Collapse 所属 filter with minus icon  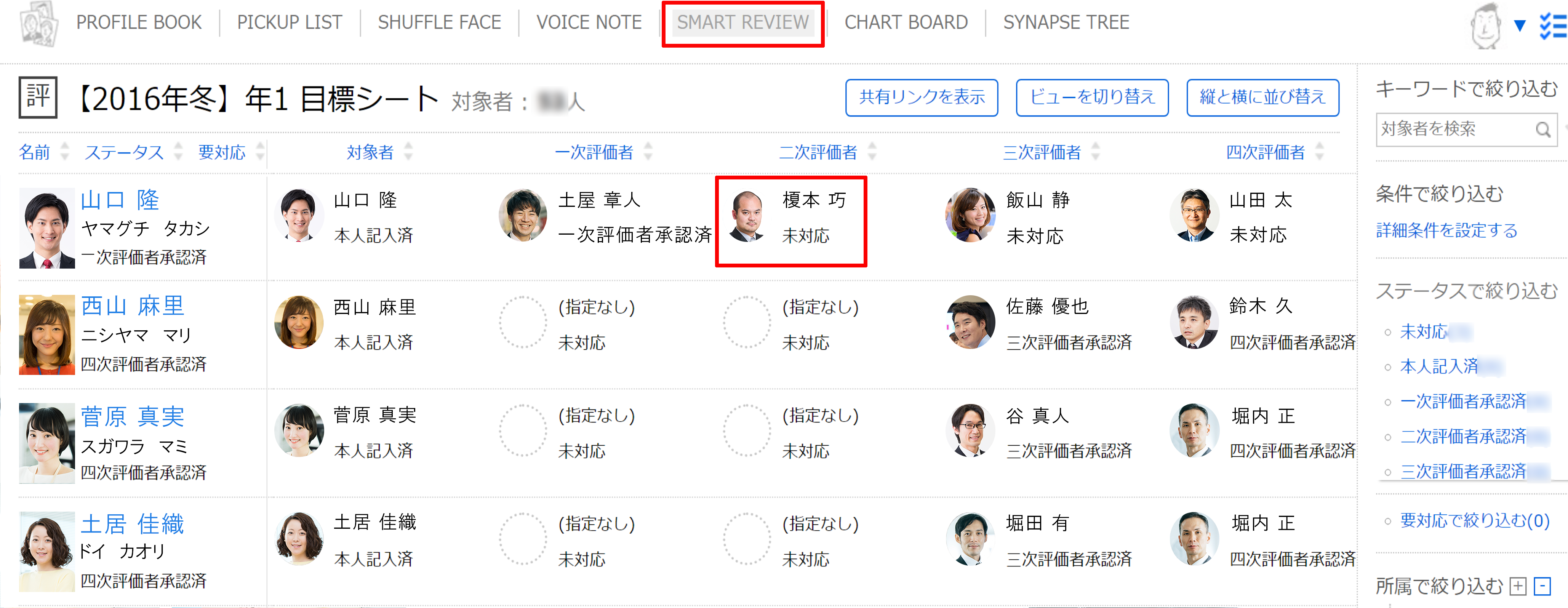[1542, 586]
